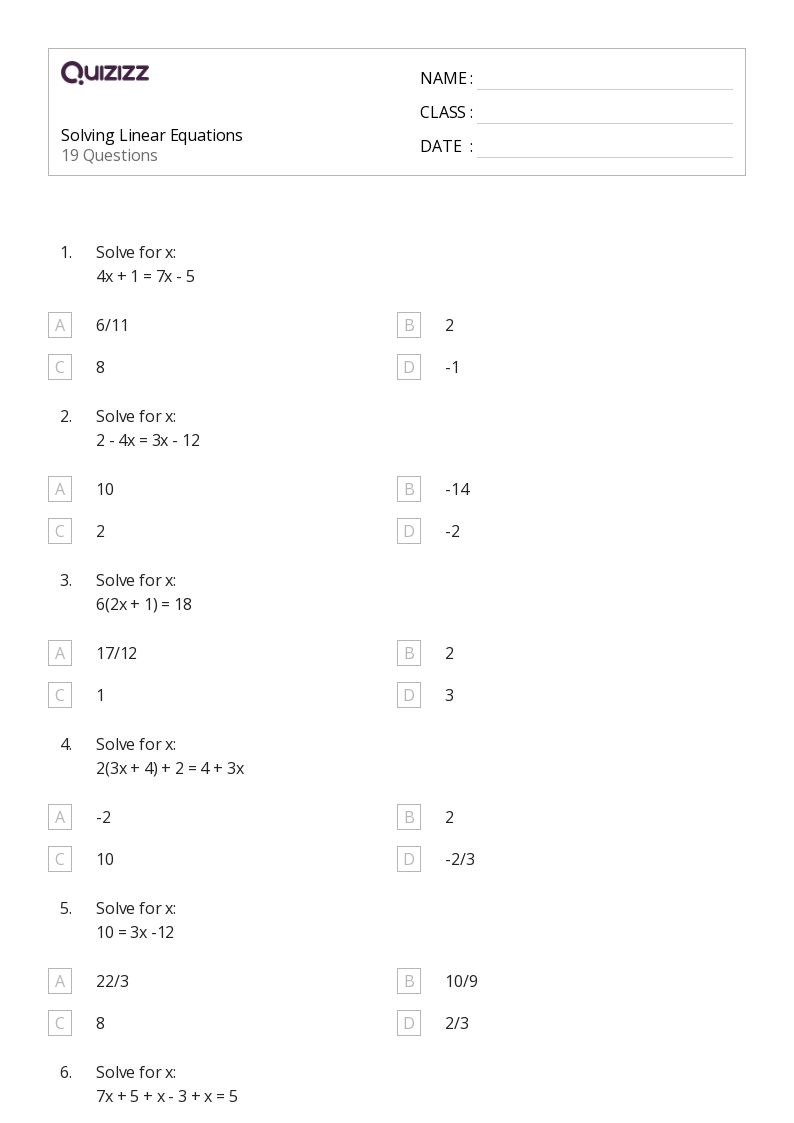Pick box D (3) on question 3

coord(408,695)
